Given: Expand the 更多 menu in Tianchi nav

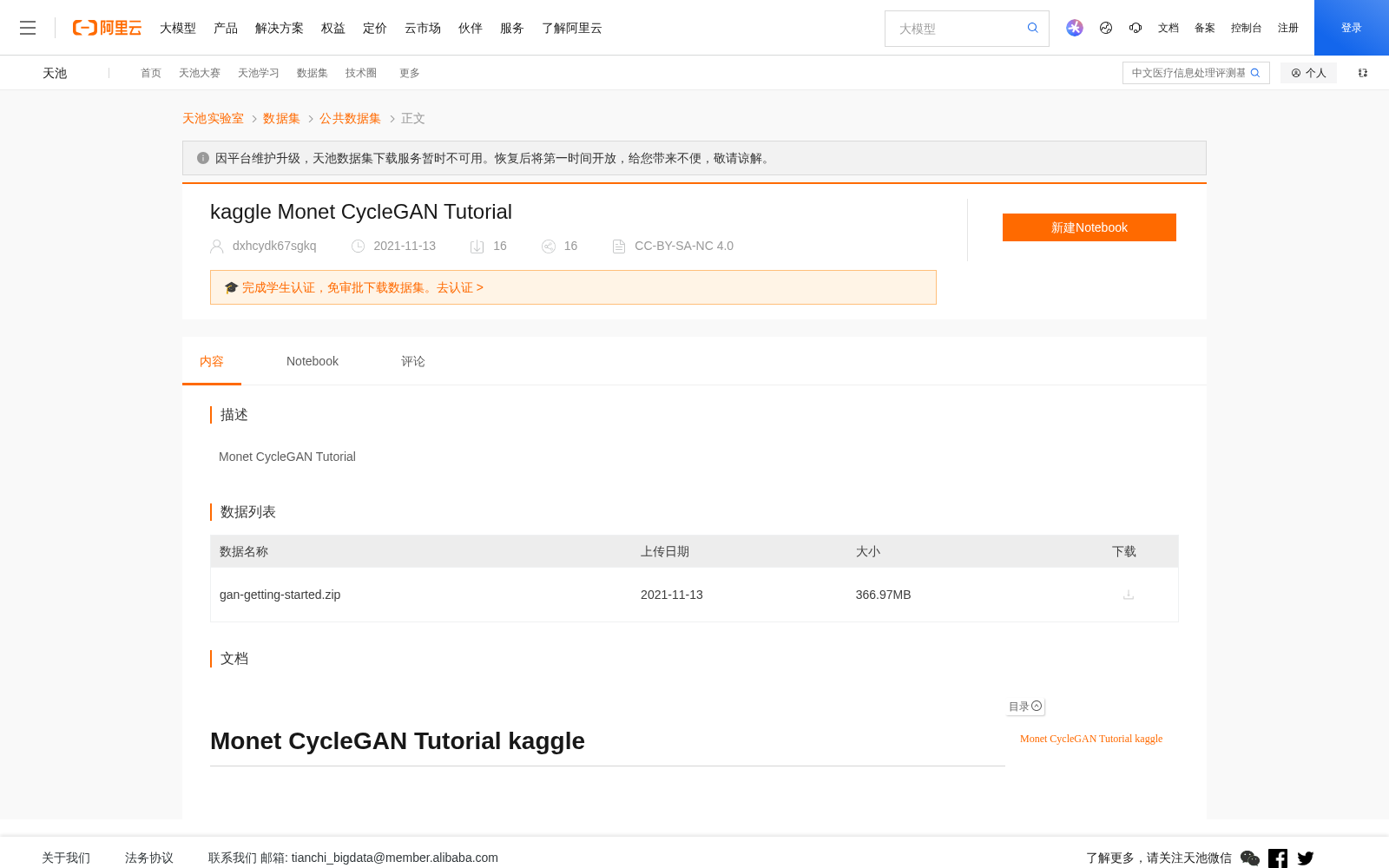Looking at the screenshot, I should click(410, 73).
